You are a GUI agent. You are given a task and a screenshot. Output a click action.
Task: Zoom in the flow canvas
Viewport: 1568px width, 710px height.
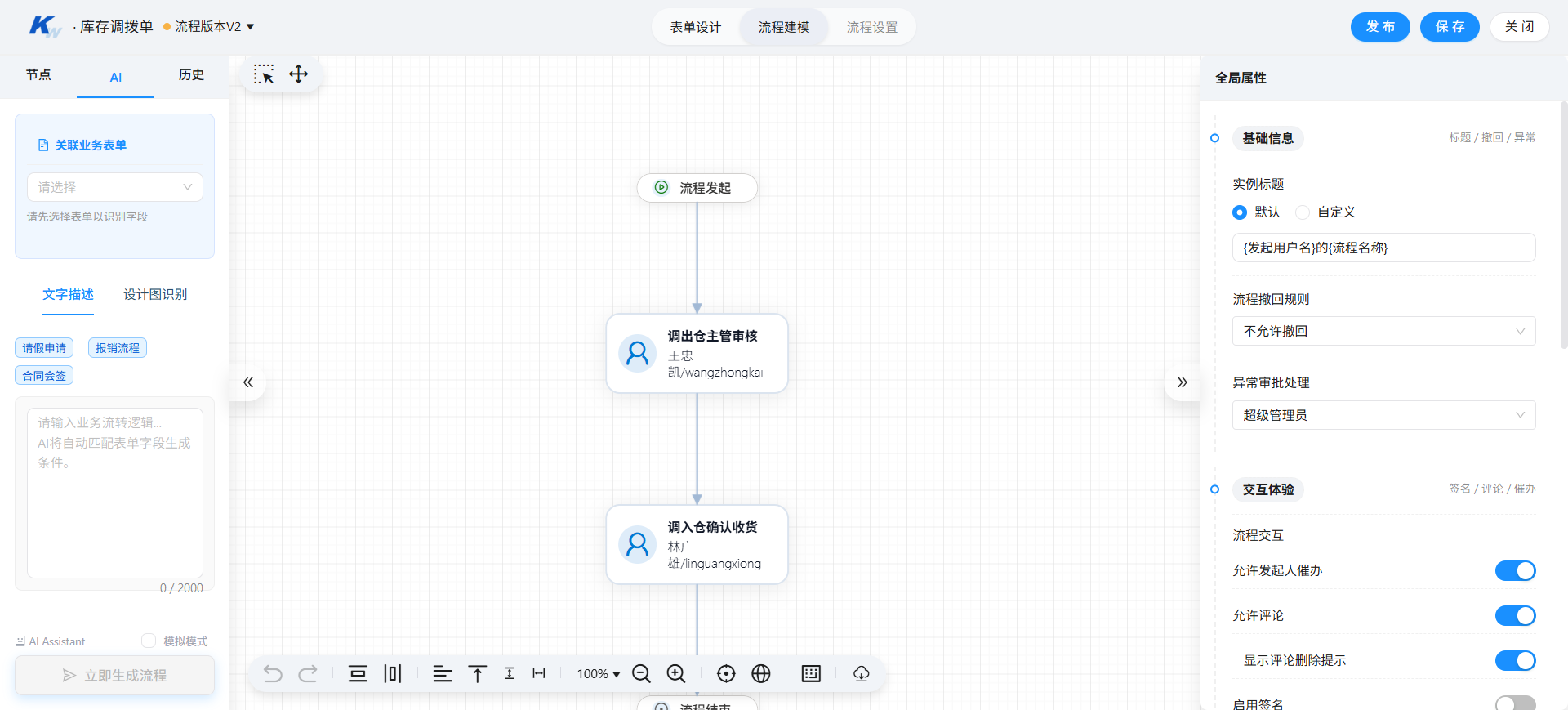point(676,674)
